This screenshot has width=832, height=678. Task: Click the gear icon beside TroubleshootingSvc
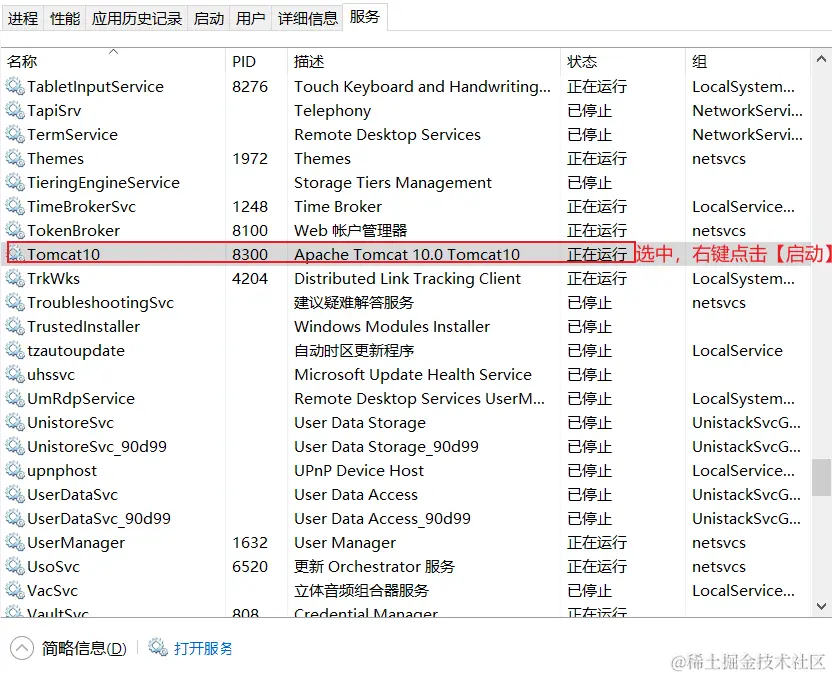tap(15, 302)
